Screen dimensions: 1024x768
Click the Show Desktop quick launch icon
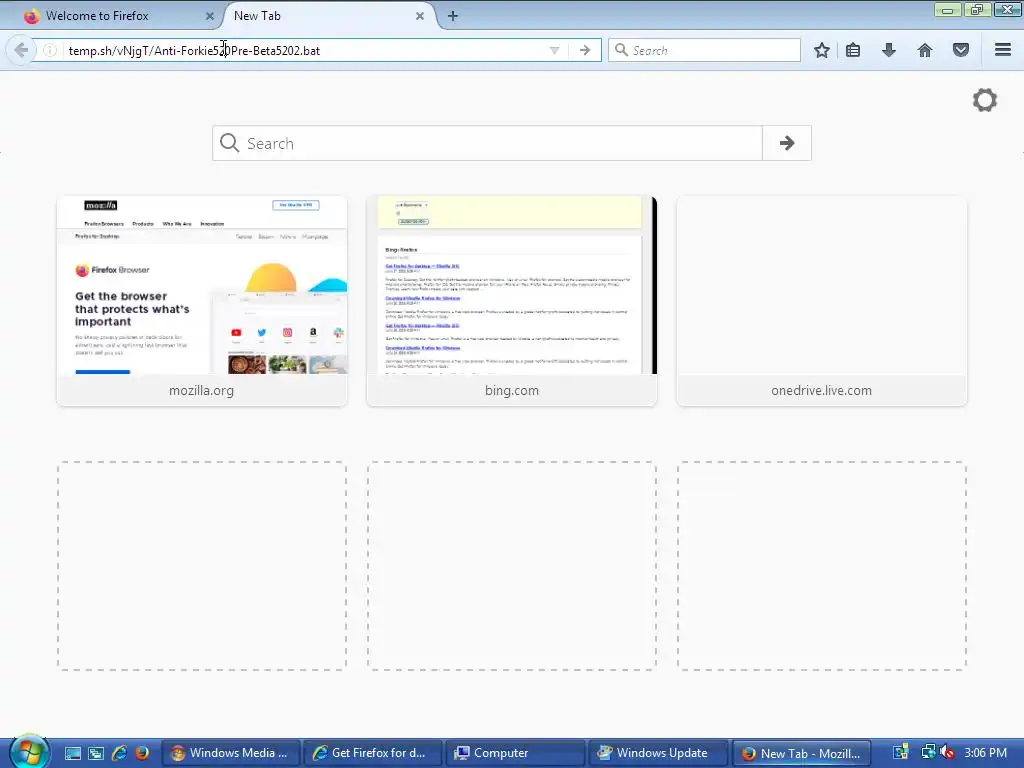pyautogui.click(x=72, y=753)
